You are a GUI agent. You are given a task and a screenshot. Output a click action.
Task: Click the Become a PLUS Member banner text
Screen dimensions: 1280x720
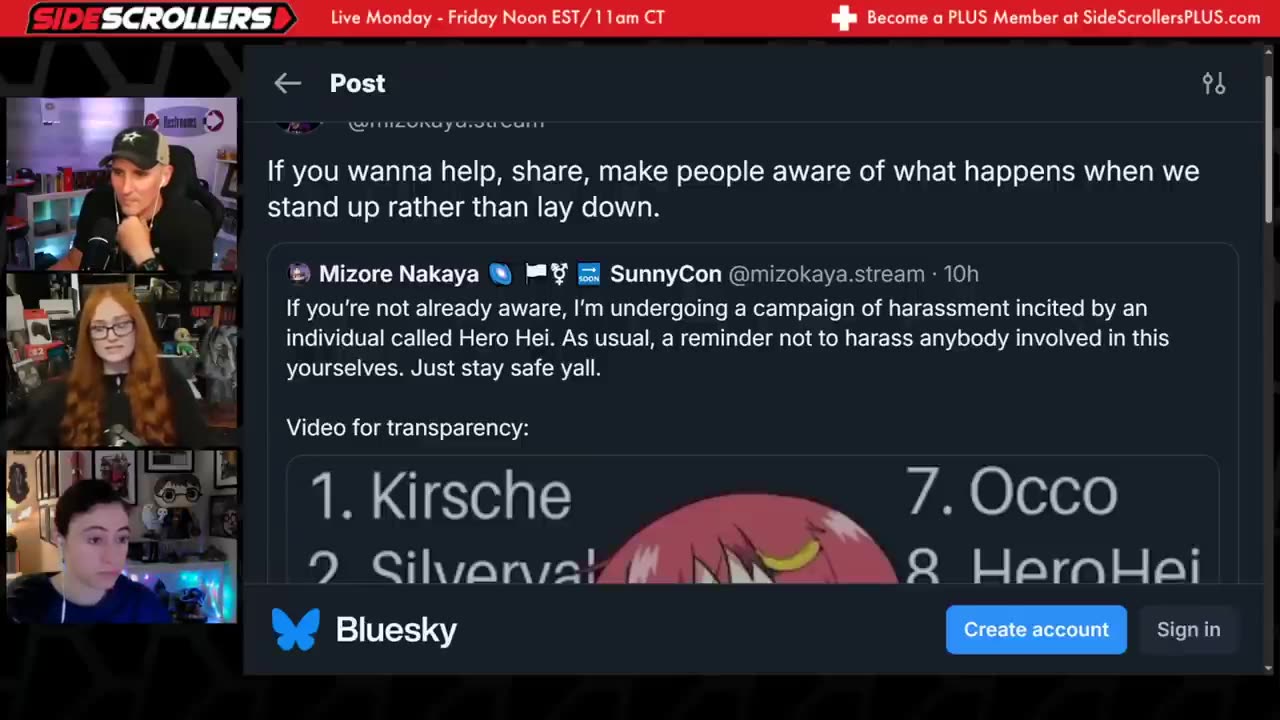tap(1063, 18)
